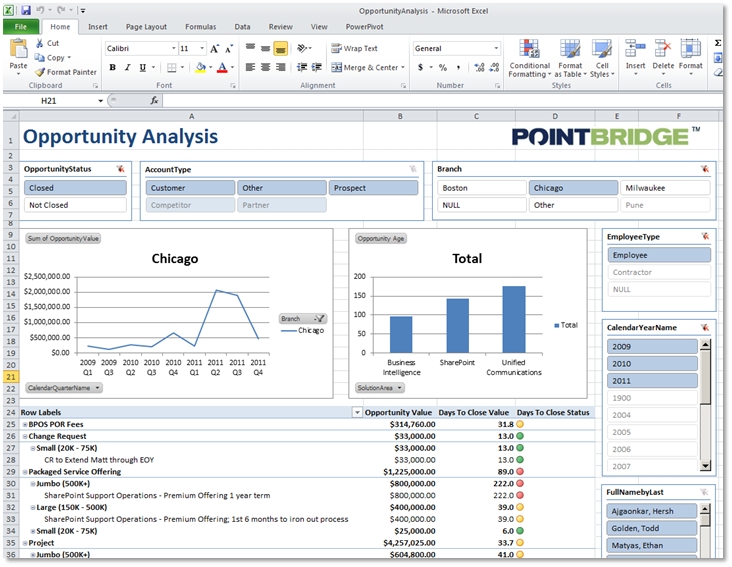Toggle the Customer account type slicer
The image size is (732, 567).
pos(190,188)
